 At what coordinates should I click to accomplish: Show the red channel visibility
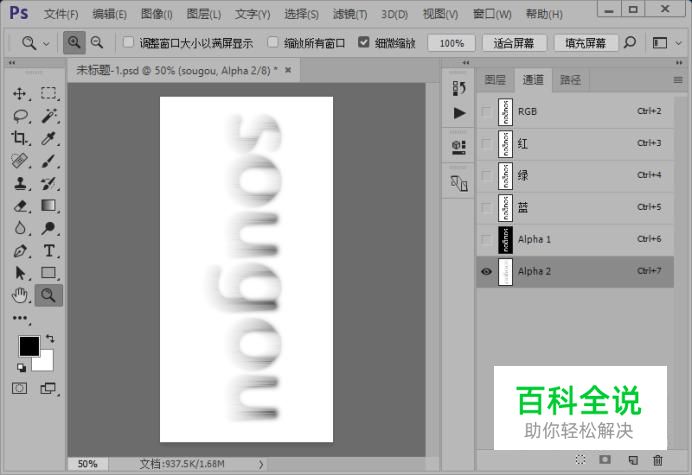[486, 143]
